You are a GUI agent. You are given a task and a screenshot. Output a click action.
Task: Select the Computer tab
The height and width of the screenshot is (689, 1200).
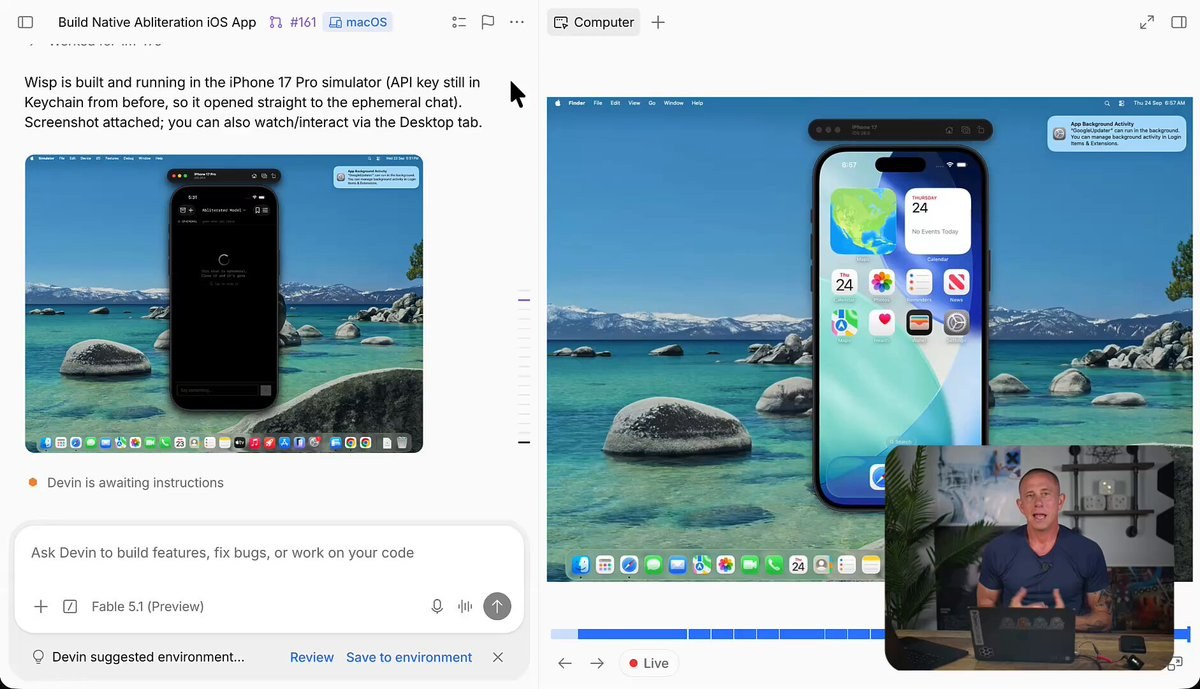coord(594,22)
